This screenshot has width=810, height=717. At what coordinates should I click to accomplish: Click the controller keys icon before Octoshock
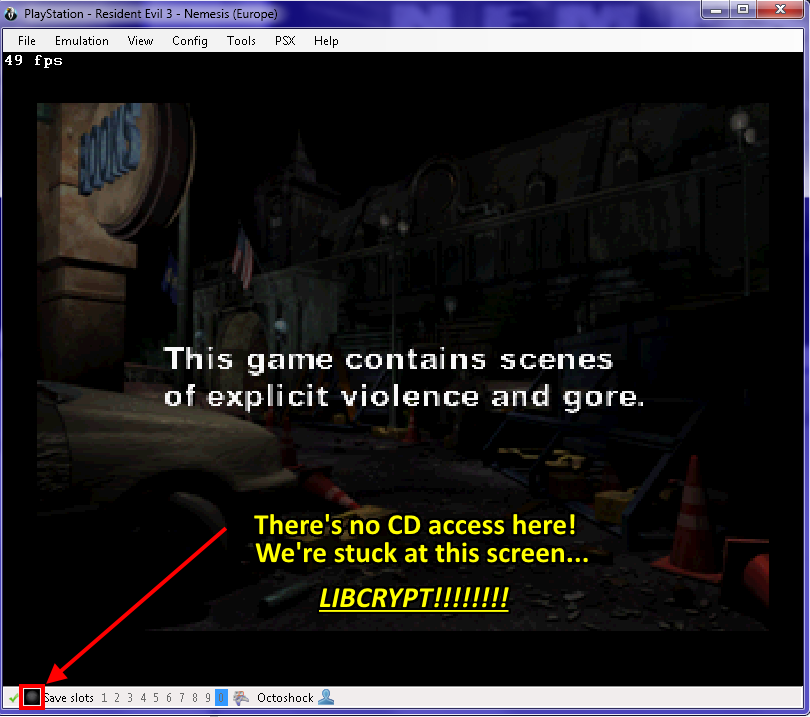(241, 698)
